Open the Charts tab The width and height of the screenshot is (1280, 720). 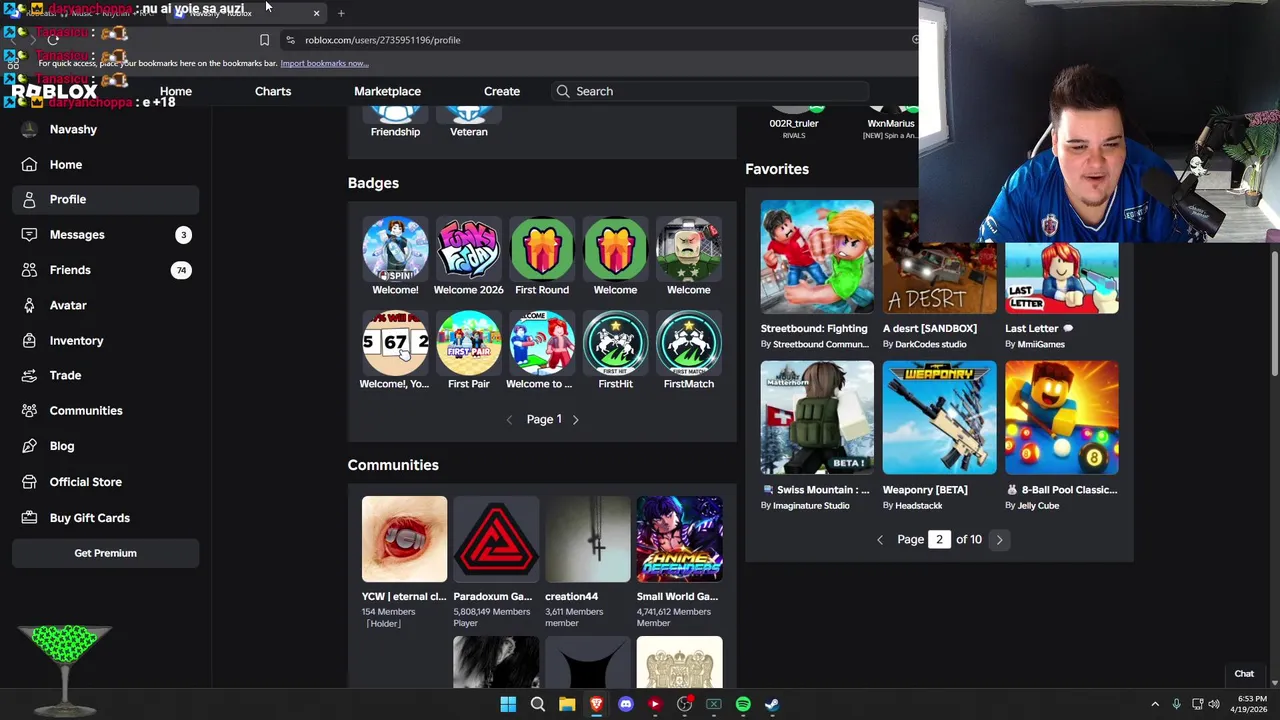[x=273, y=91]
